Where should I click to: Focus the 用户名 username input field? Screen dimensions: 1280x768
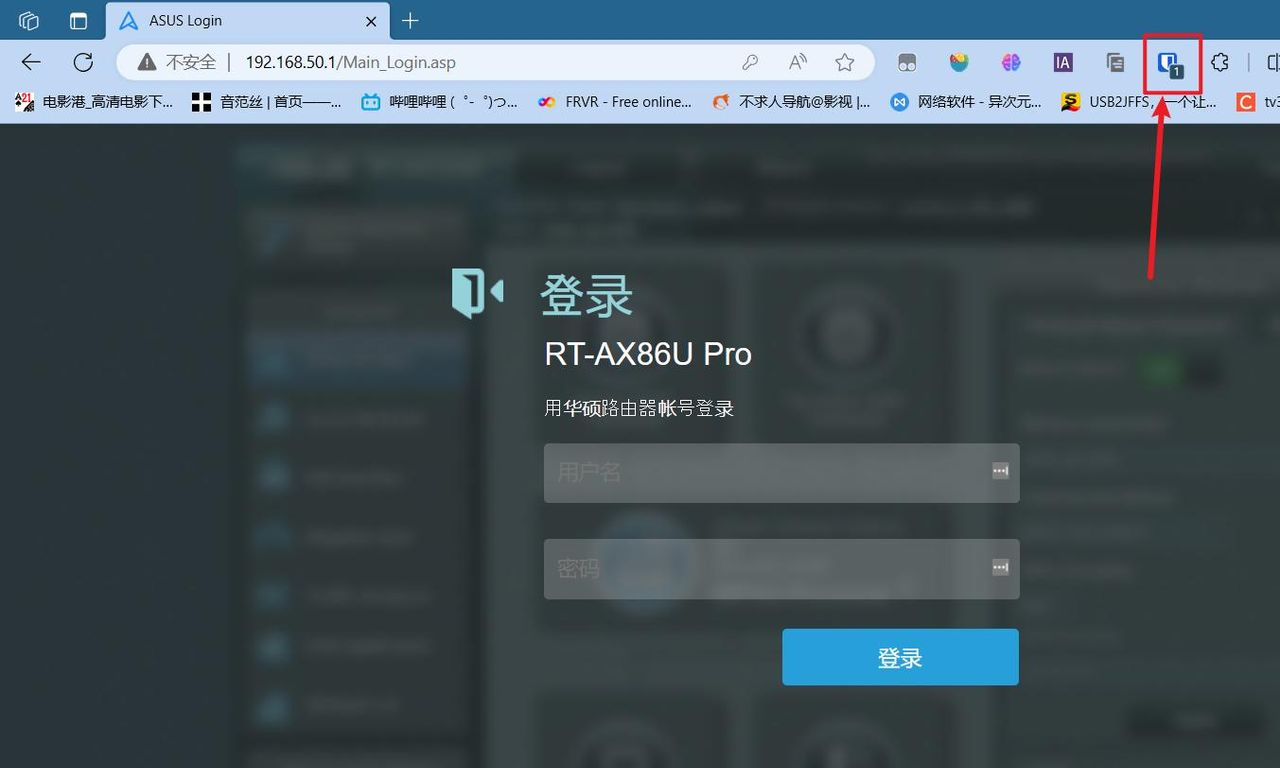tap(781, 472)
